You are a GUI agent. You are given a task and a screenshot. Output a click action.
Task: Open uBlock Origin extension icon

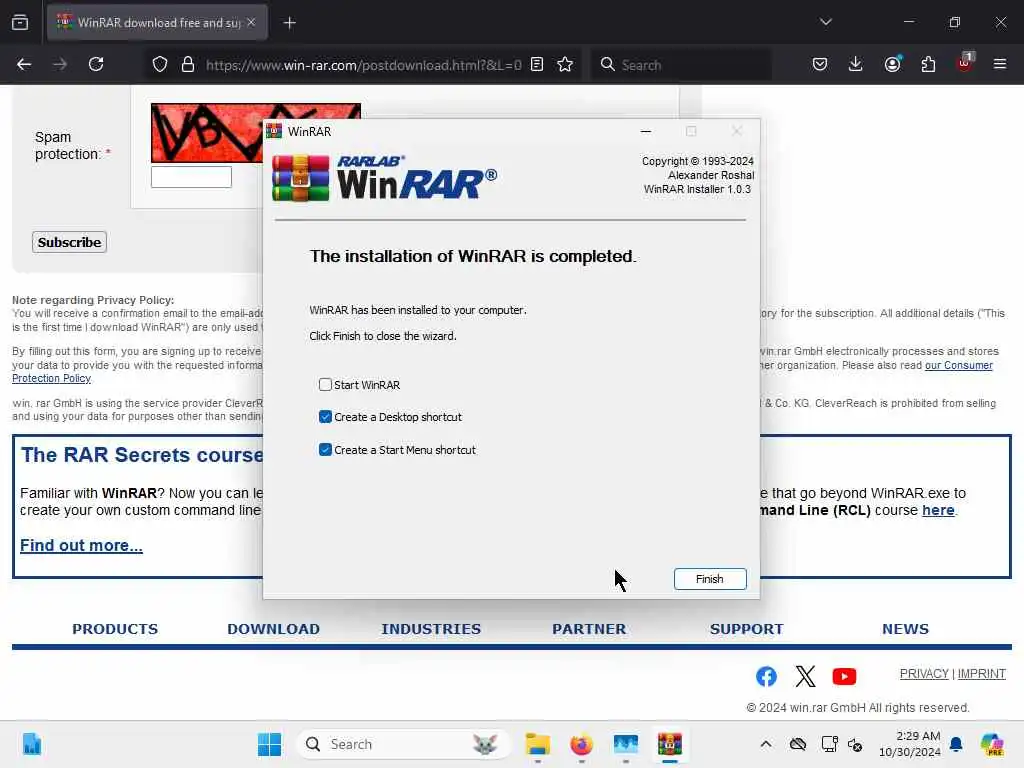[965, 63]
